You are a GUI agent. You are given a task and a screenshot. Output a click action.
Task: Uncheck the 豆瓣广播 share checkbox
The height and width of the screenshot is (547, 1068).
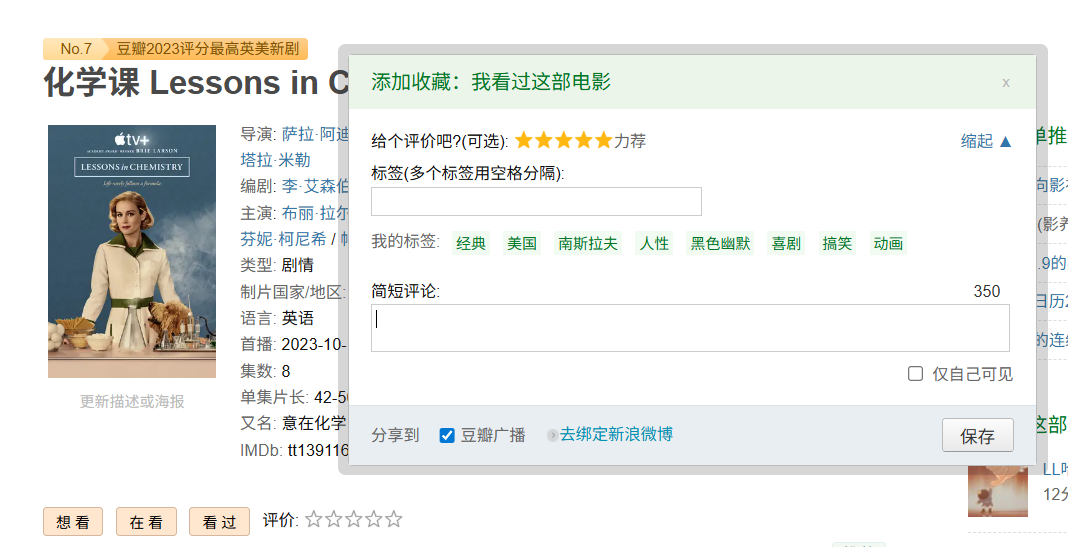tap(447, 435)
